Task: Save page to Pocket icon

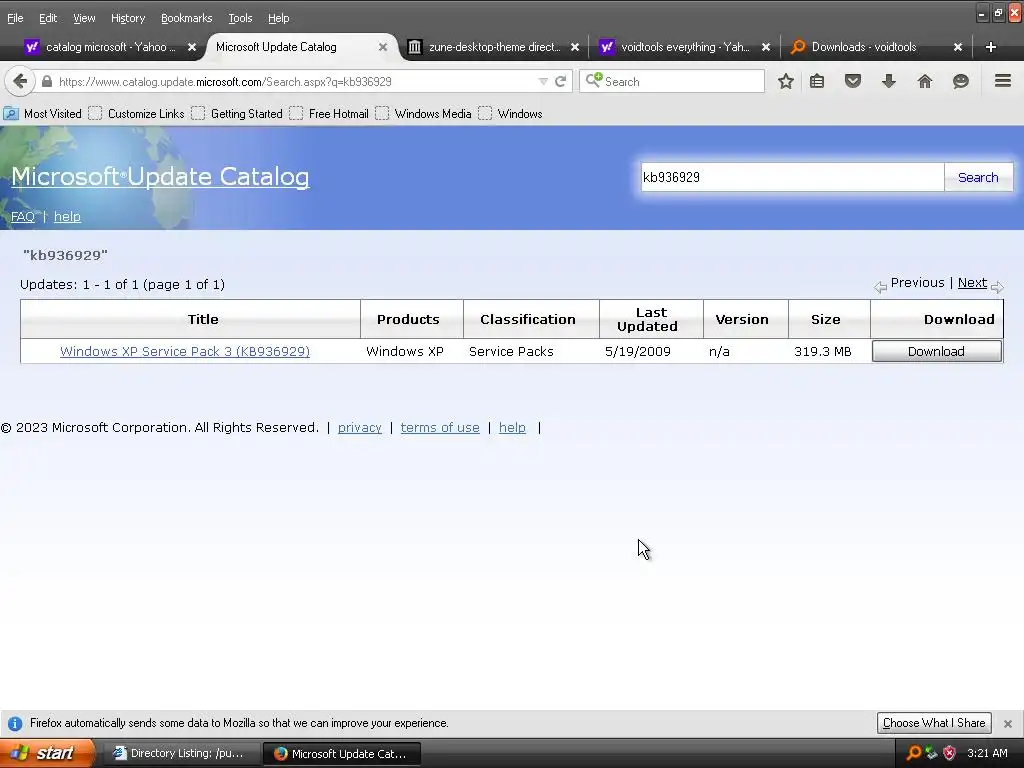Action: (853, 82)
